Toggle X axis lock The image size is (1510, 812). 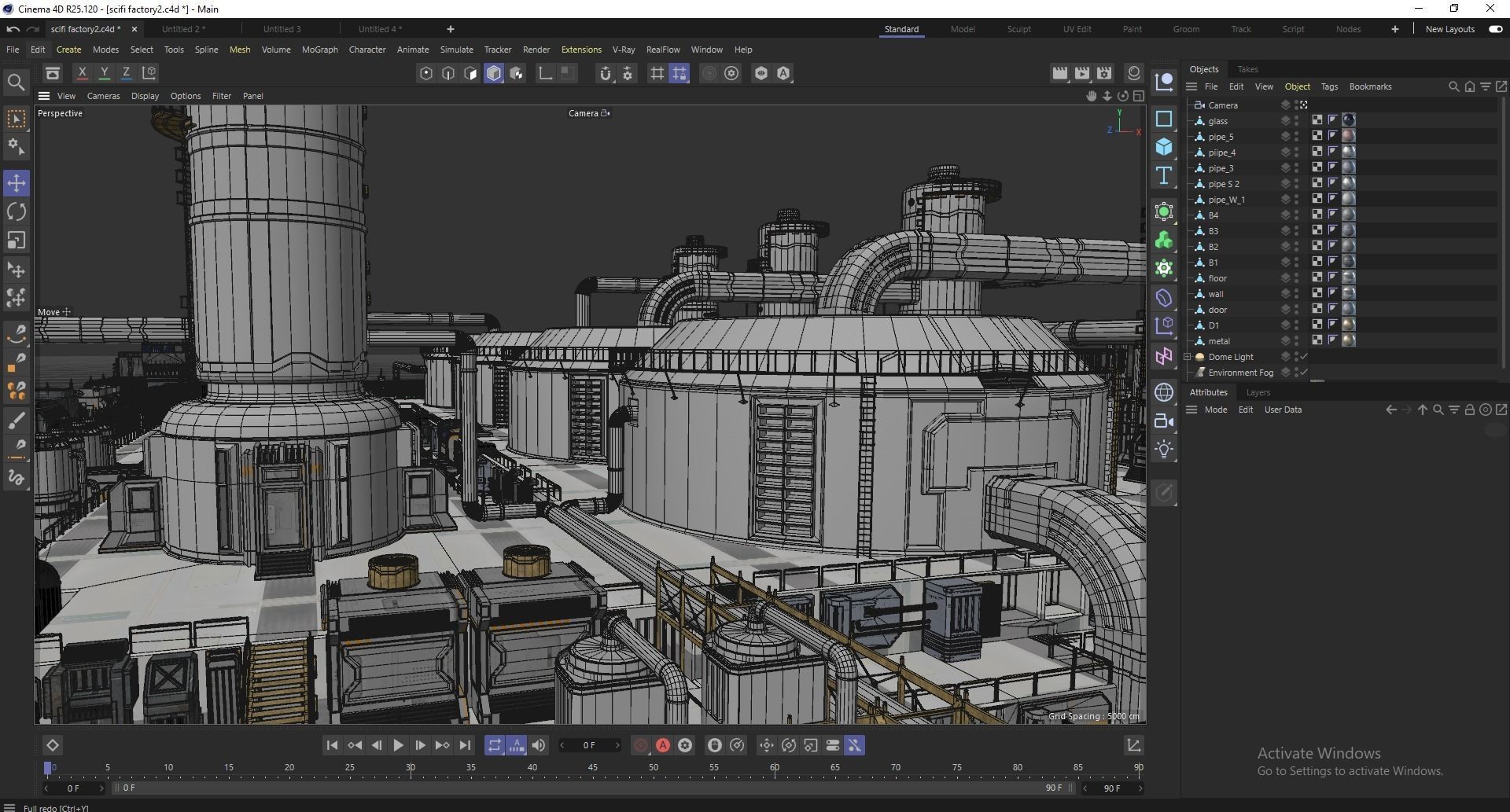click(x=82, y=73)
